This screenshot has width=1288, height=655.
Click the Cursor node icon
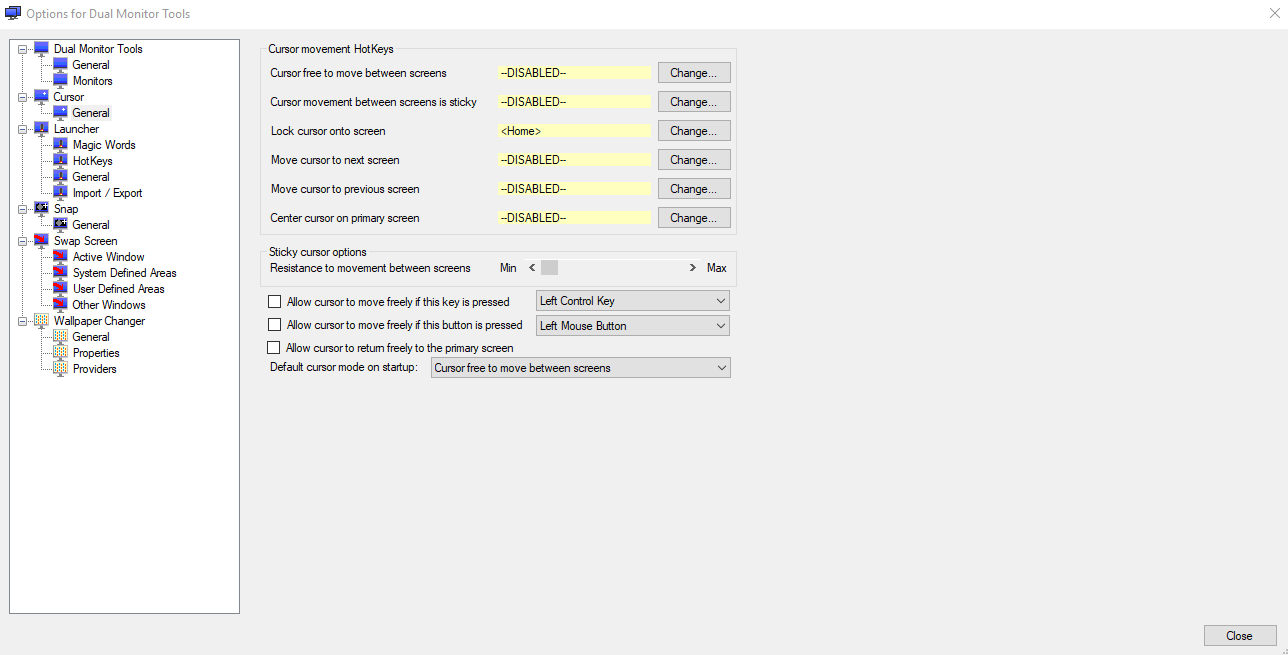(x=41, y=97)
